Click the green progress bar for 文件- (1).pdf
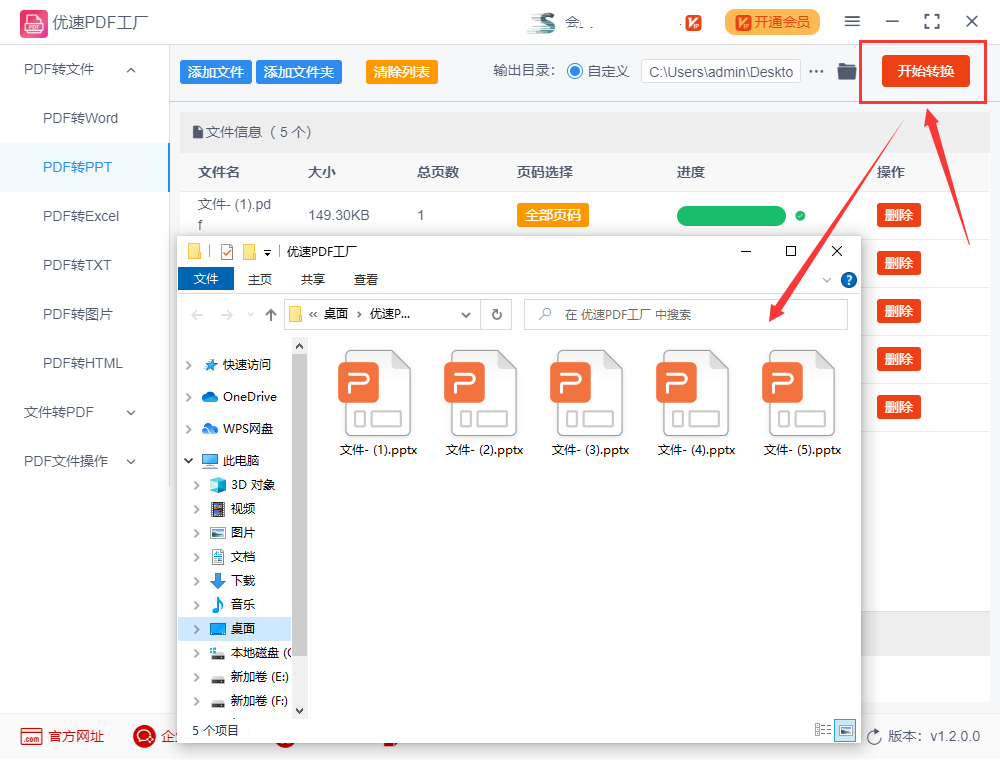The image size is (1000, 760). tap(731, 216)
